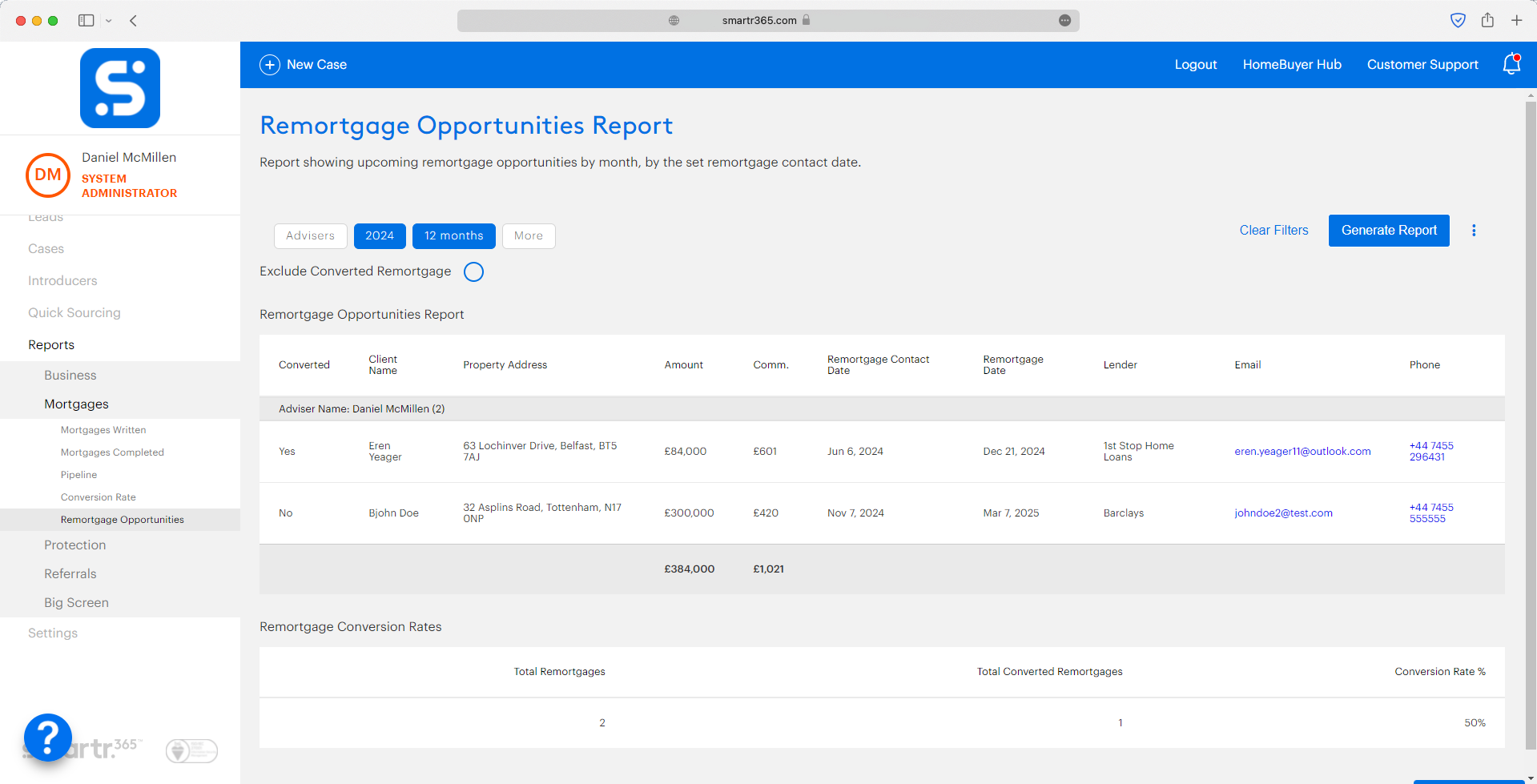The image size is (1537, 784).
Task: Click the website settings globe icon
Action: point(674,20)
